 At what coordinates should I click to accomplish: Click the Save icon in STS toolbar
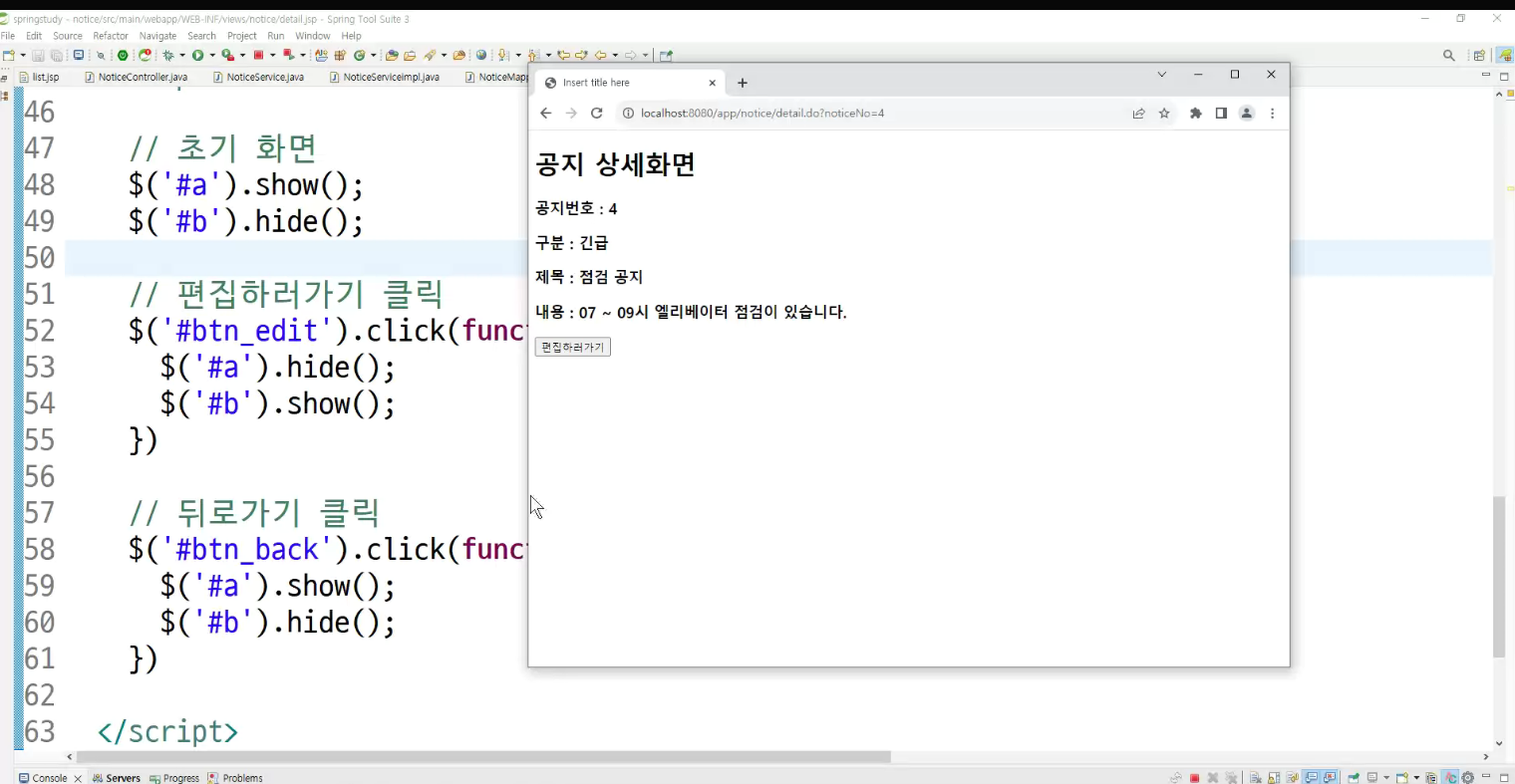pos(38,56)
